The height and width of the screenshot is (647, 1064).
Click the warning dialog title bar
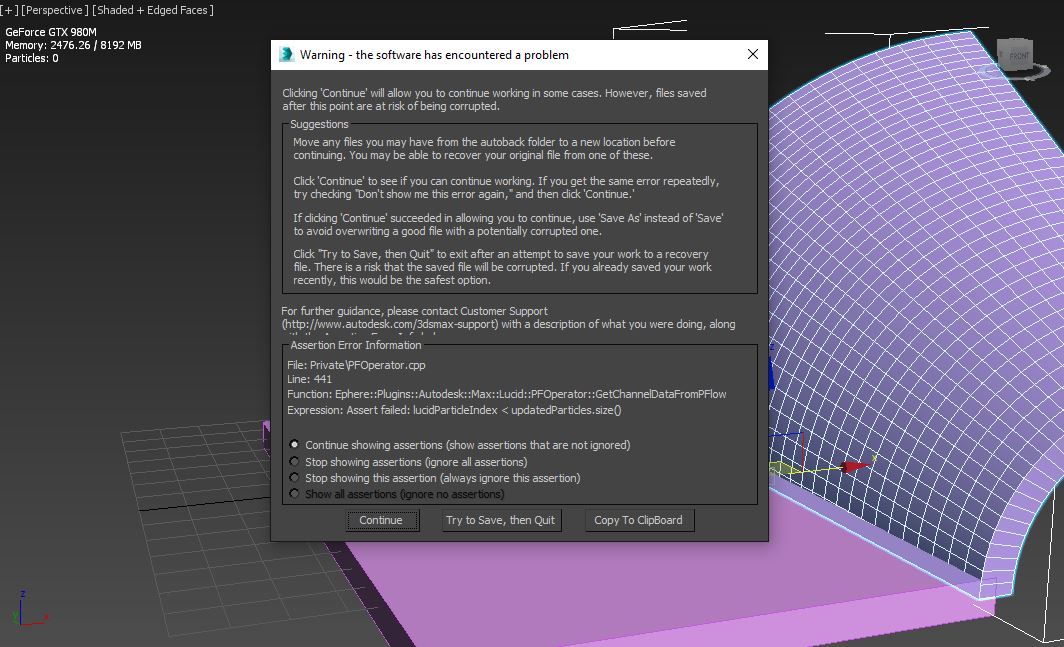pyautogui.click(x=520, y=55)
